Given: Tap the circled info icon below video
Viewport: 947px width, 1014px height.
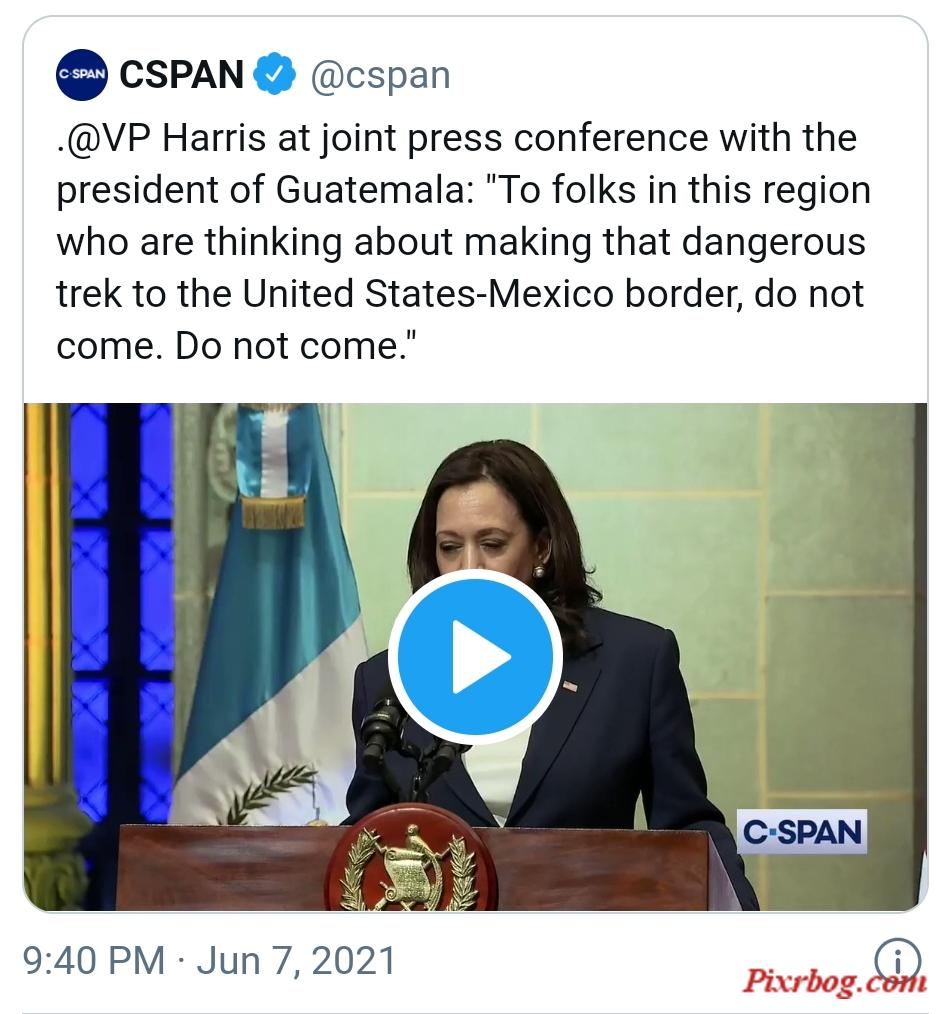Looking at the screenshot, I should coord(898,960).
